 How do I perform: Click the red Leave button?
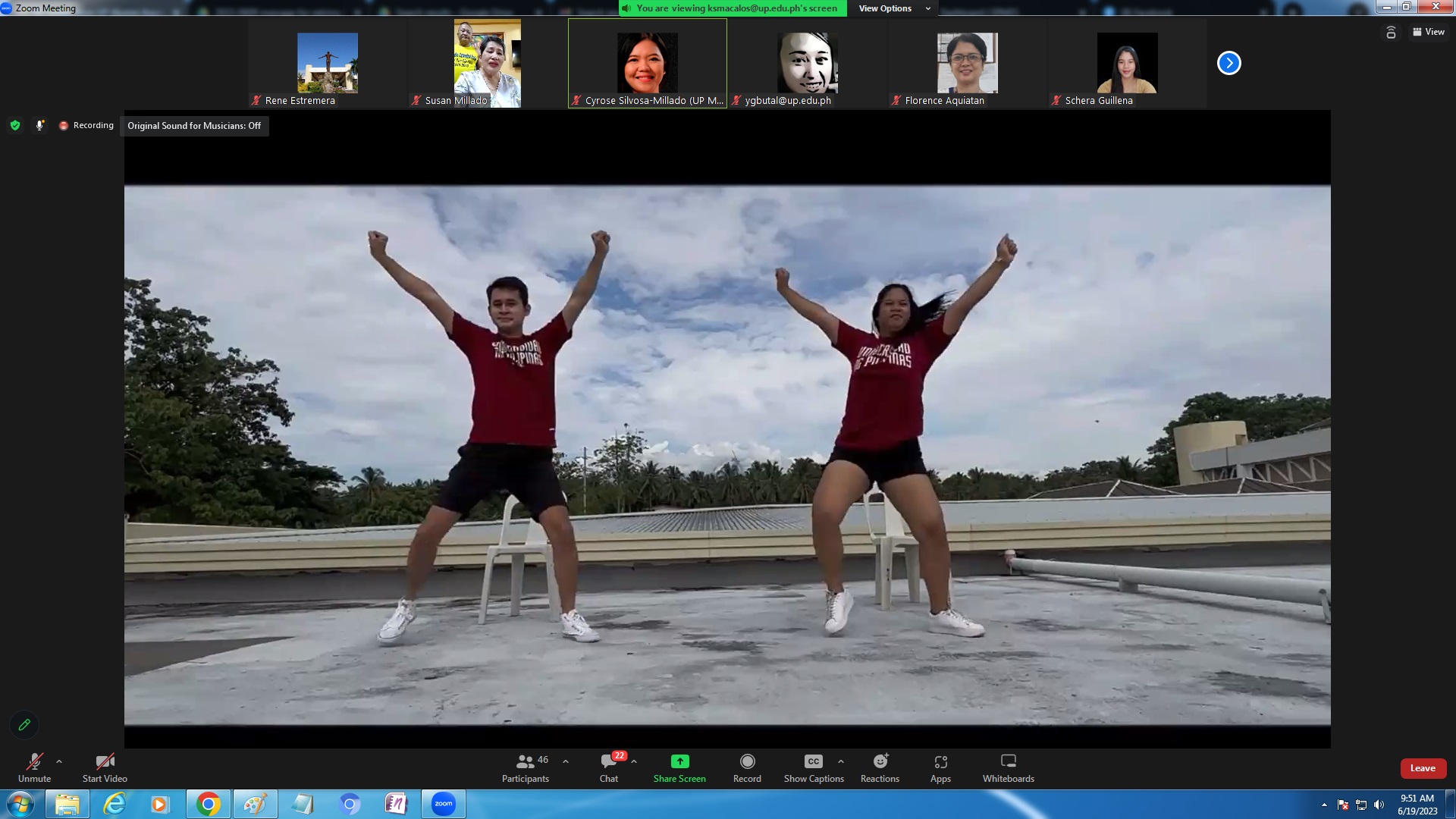tap(1423, 768)
